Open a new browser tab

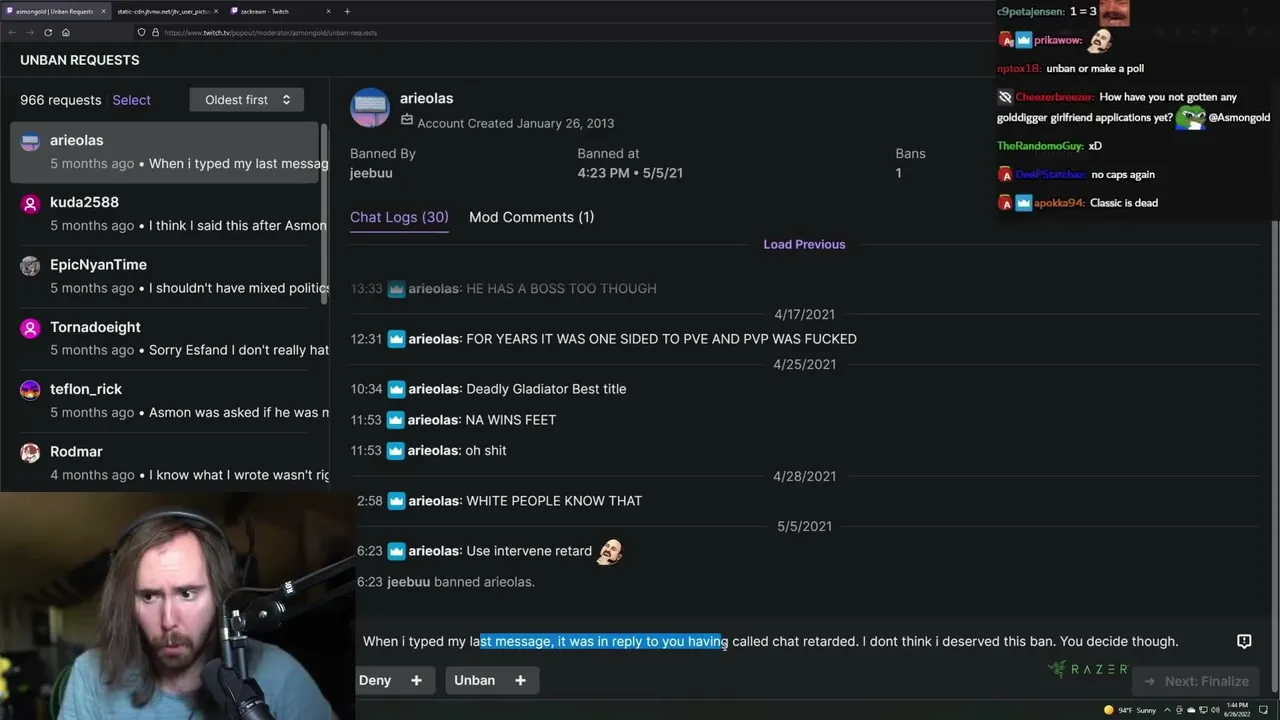[347, 11]
